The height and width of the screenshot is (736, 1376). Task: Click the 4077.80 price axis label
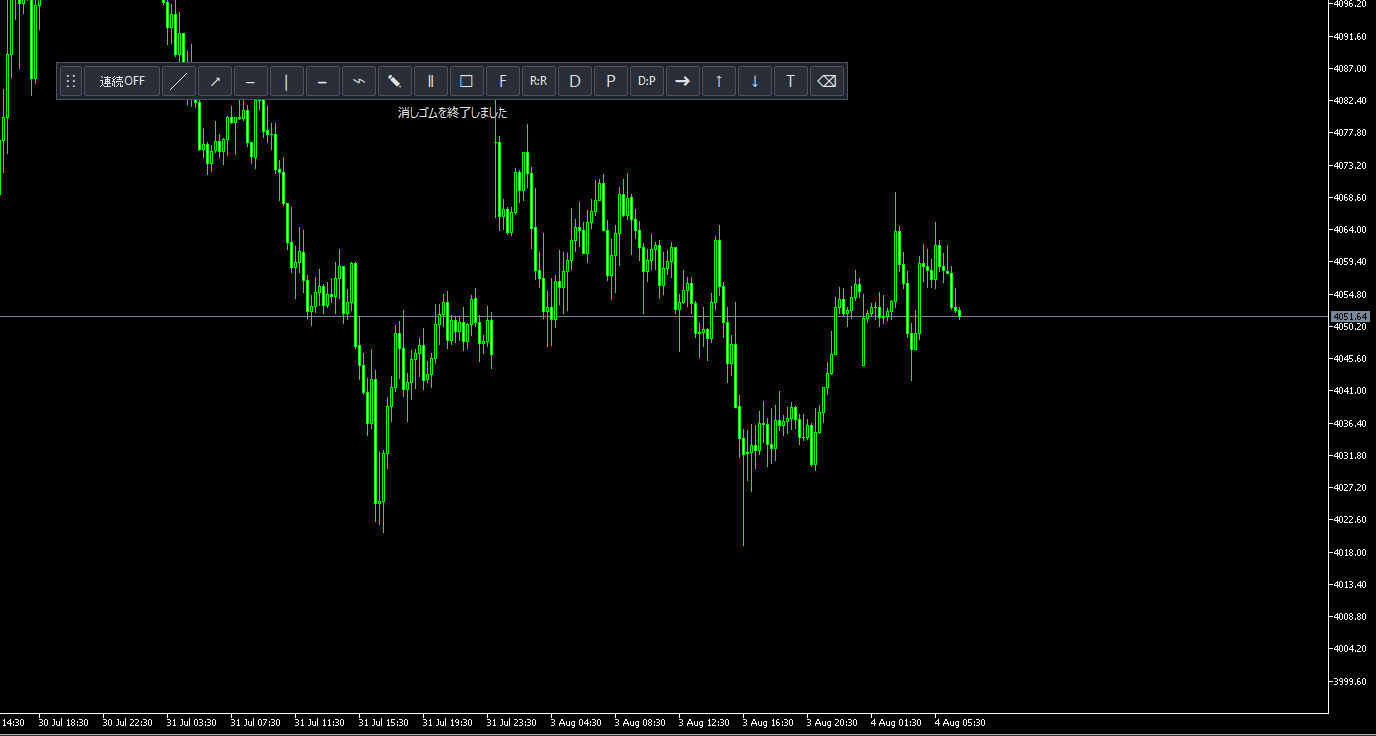1350,133
